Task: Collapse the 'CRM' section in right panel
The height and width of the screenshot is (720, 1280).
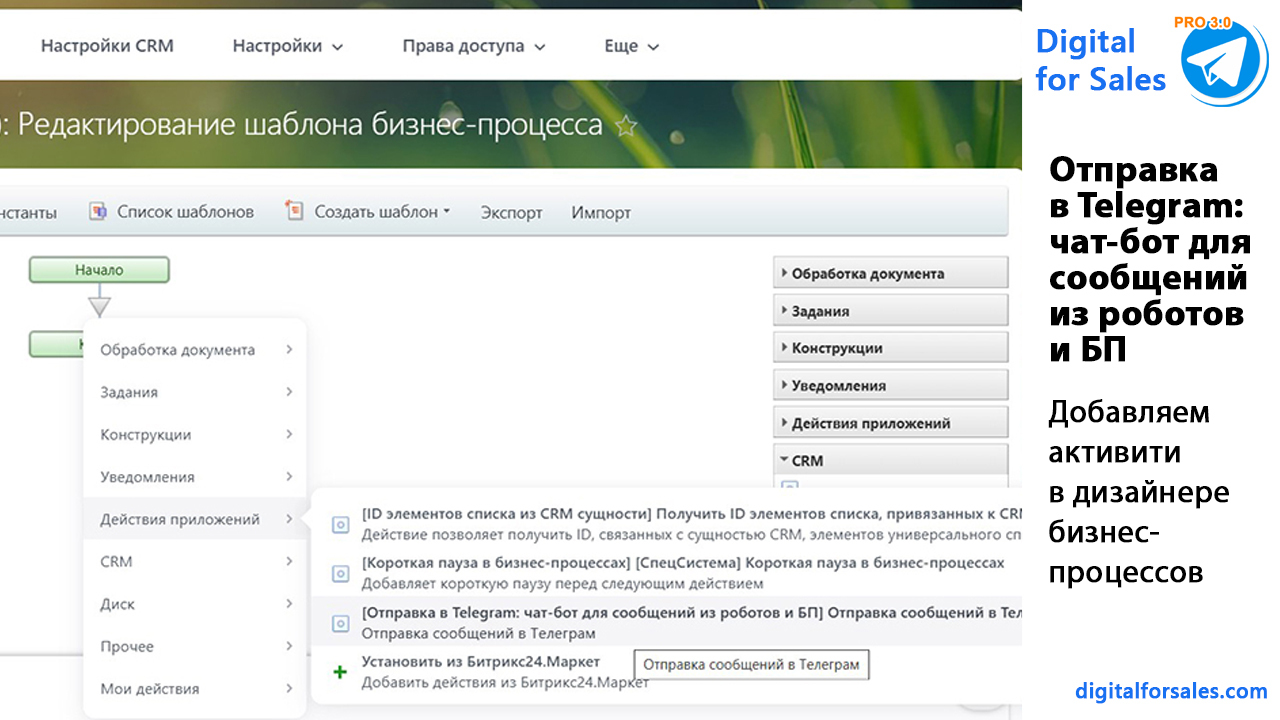Action: point(890,461)
